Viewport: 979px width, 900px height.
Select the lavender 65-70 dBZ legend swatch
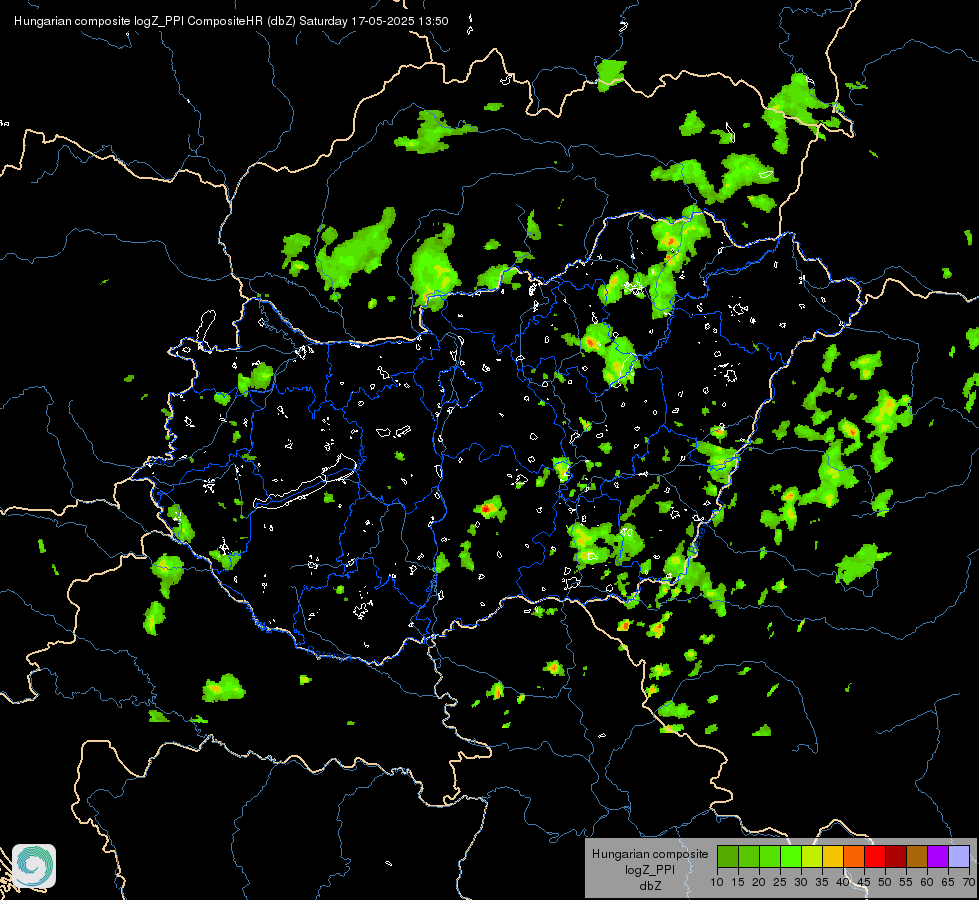pos(959,856)
